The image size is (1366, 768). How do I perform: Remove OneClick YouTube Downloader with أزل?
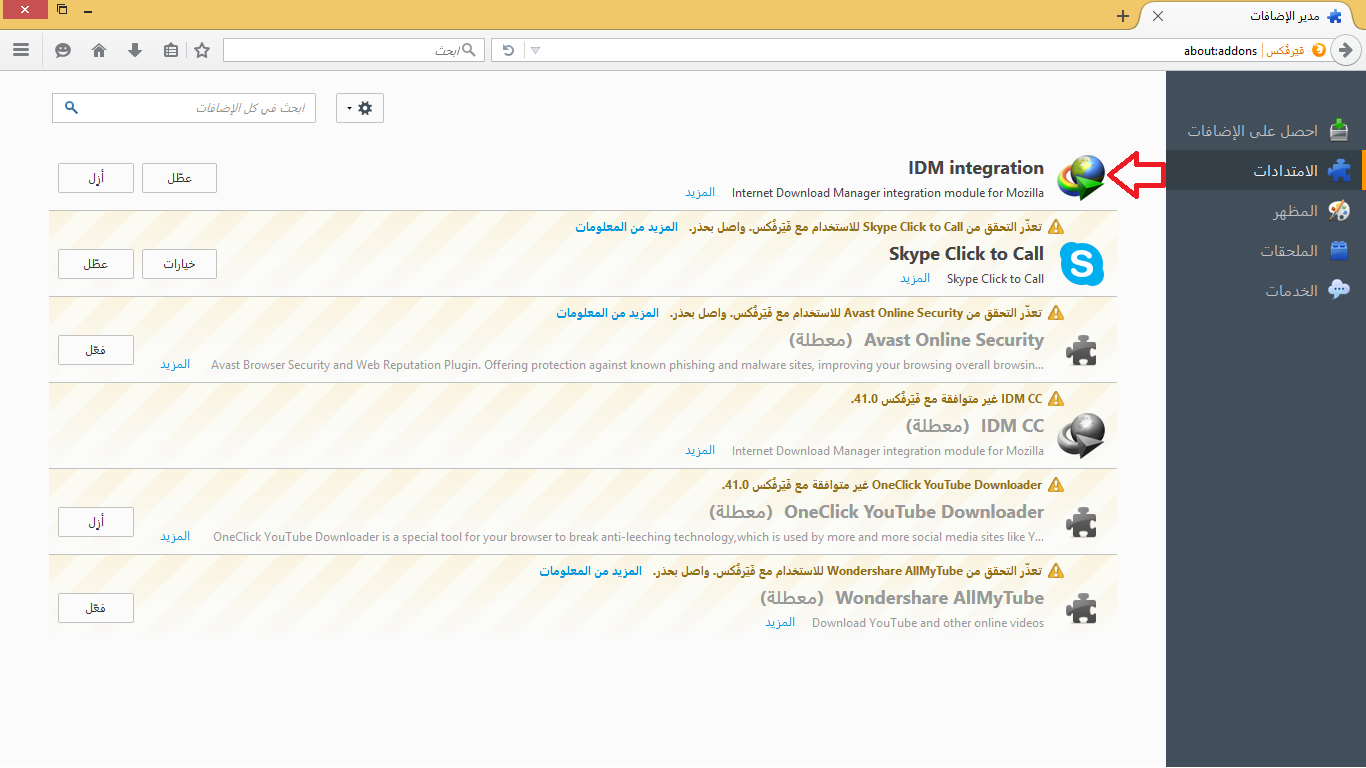point(95,522)
